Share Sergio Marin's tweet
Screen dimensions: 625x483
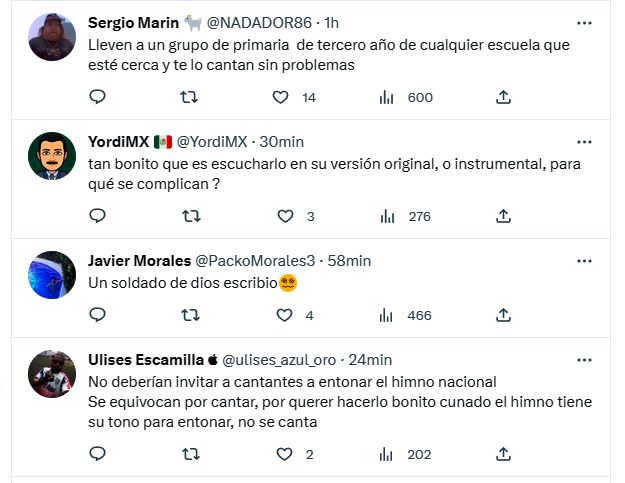click(x=504, y=97)
